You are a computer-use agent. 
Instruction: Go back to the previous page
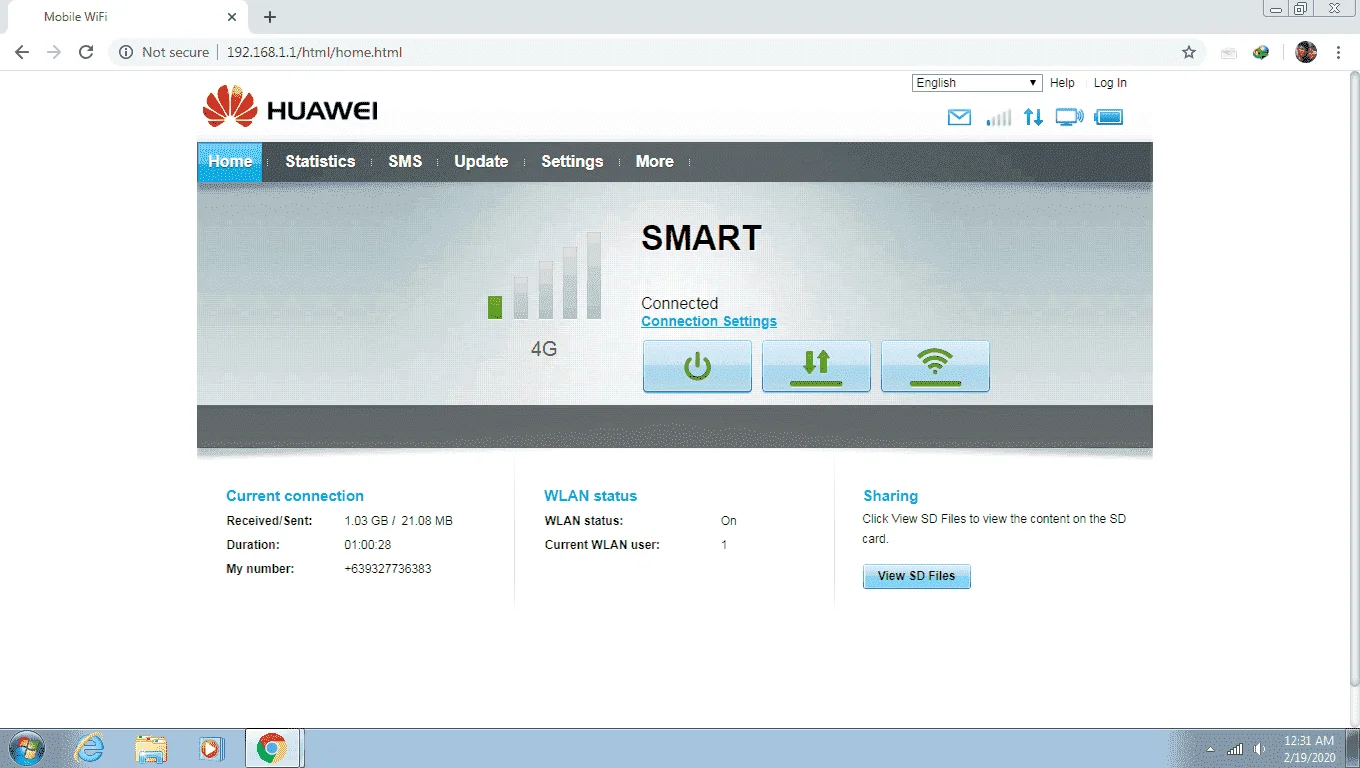pyautogui.click(x=22, y=52)
